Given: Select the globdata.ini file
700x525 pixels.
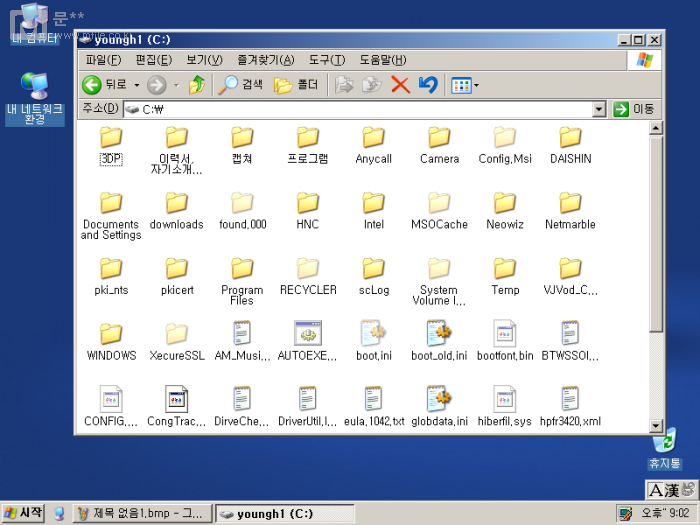Looking at the screenshot, I should click(439, 406).
